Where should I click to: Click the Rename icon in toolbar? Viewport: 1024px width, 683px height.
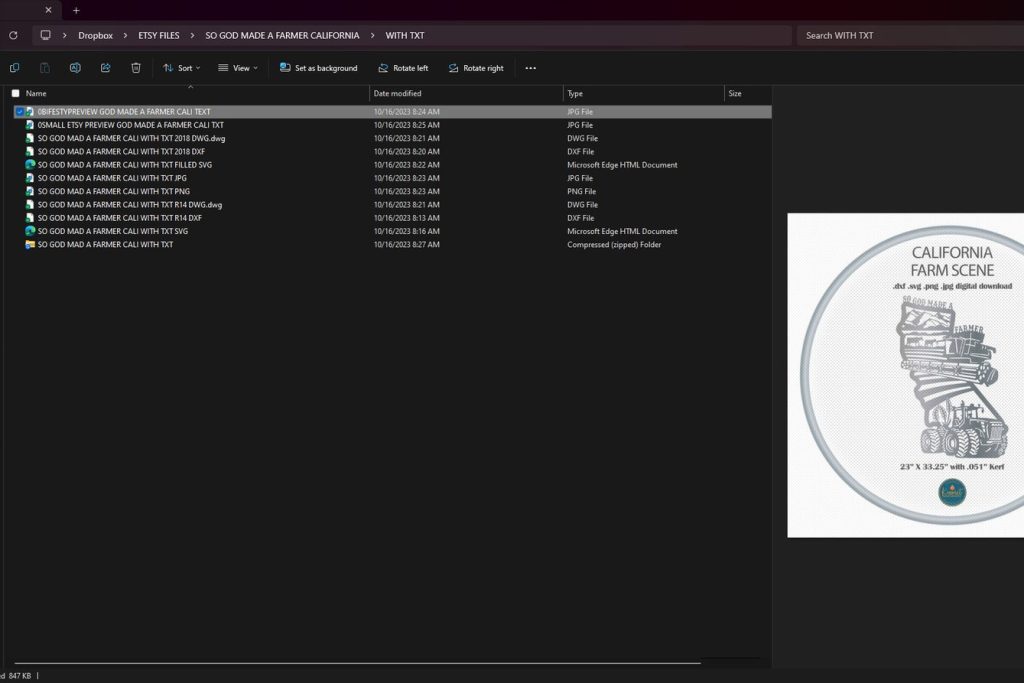click(x=75, y=68)
